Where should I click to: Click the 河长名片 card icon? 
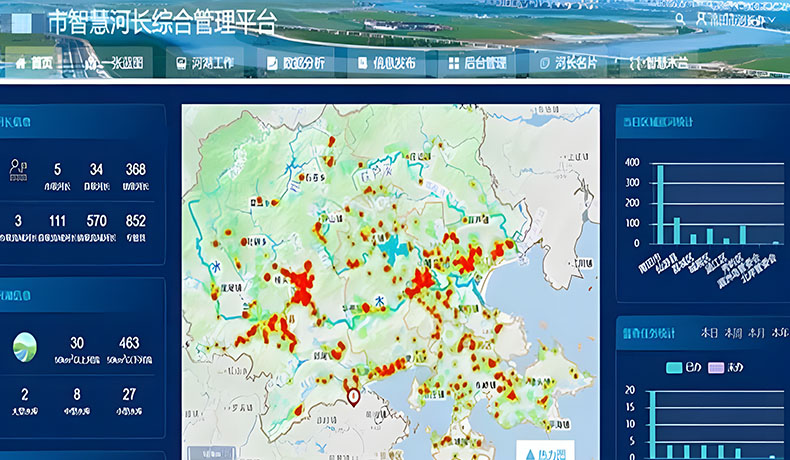[x=545, y=63]
